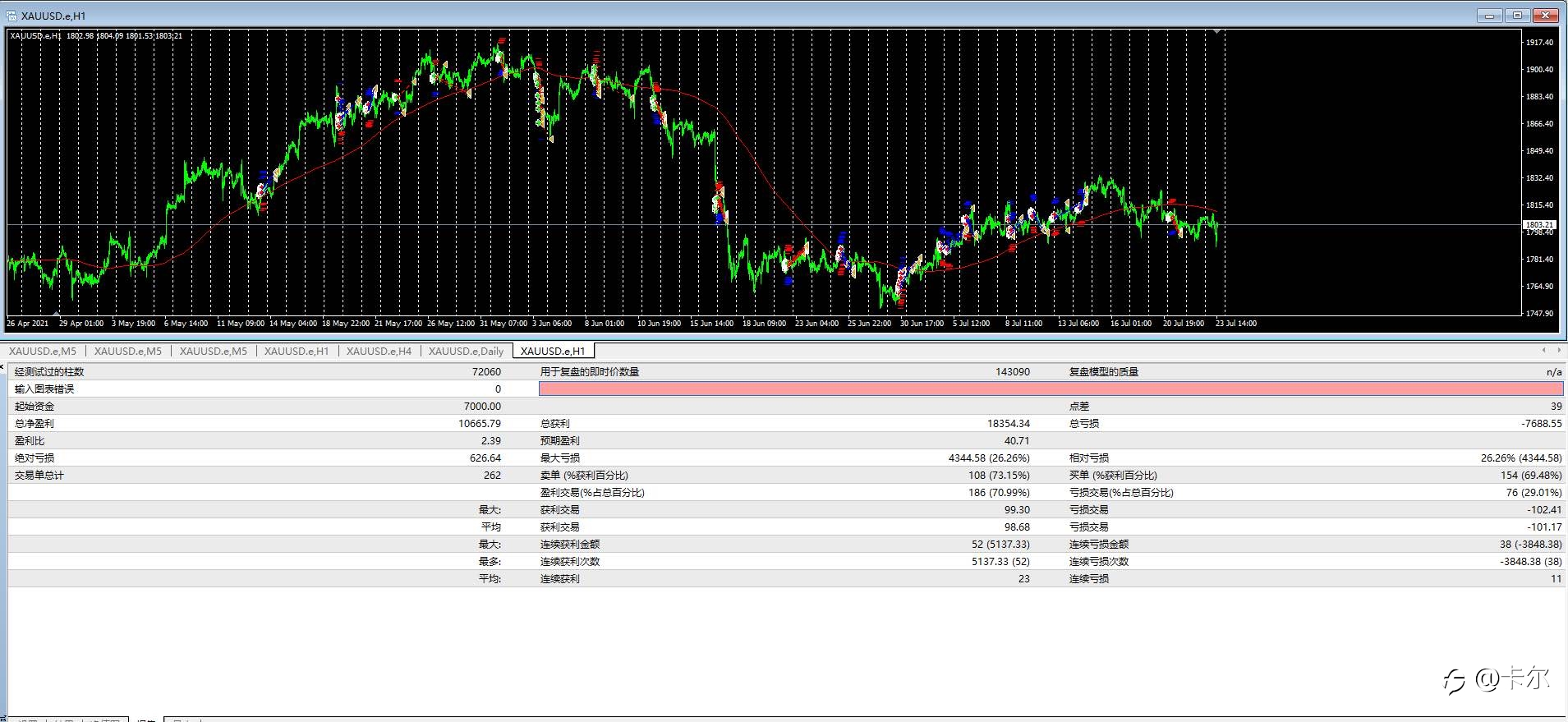The height and width of the screenshot is (722, 1568).
Task: Switch to the XAUUSD.e,Daily chart tab
Action: (466, 351)
